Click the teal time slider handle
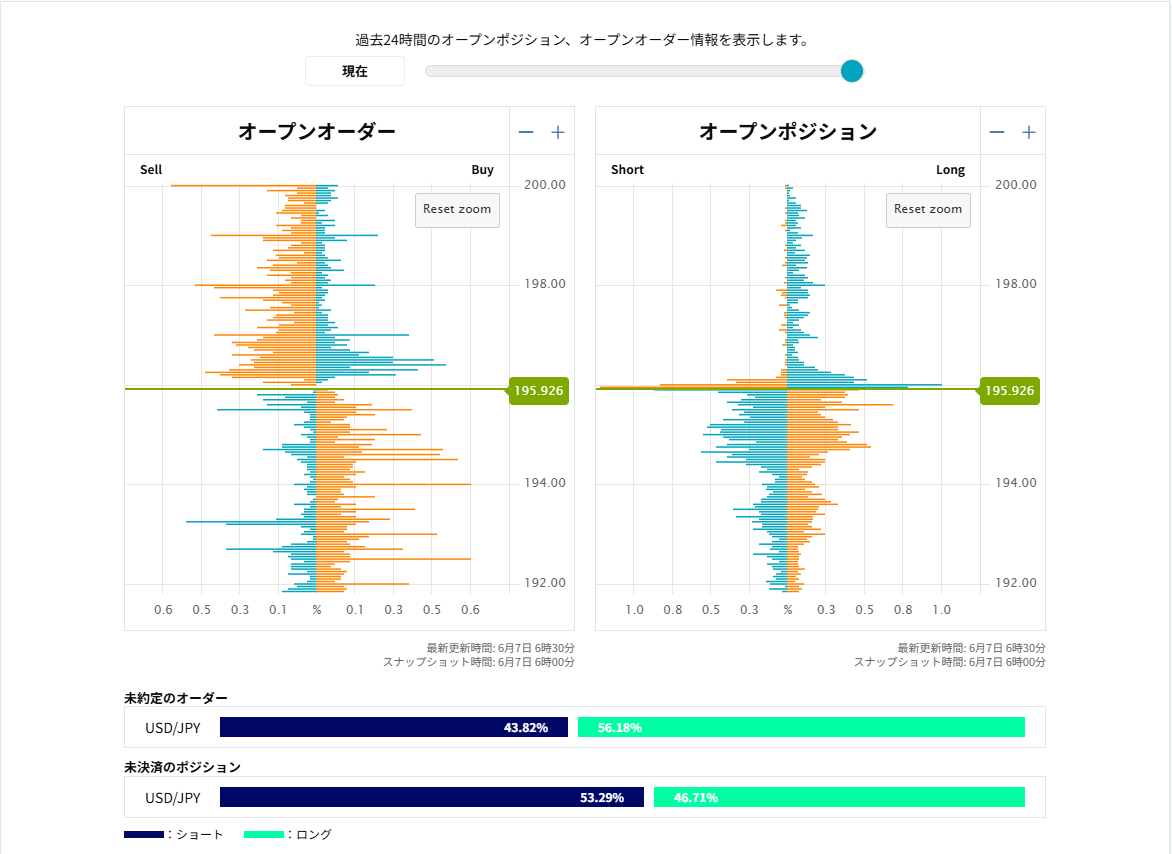Viewport: 1172px width, 854px height. [x=851, y=71]
